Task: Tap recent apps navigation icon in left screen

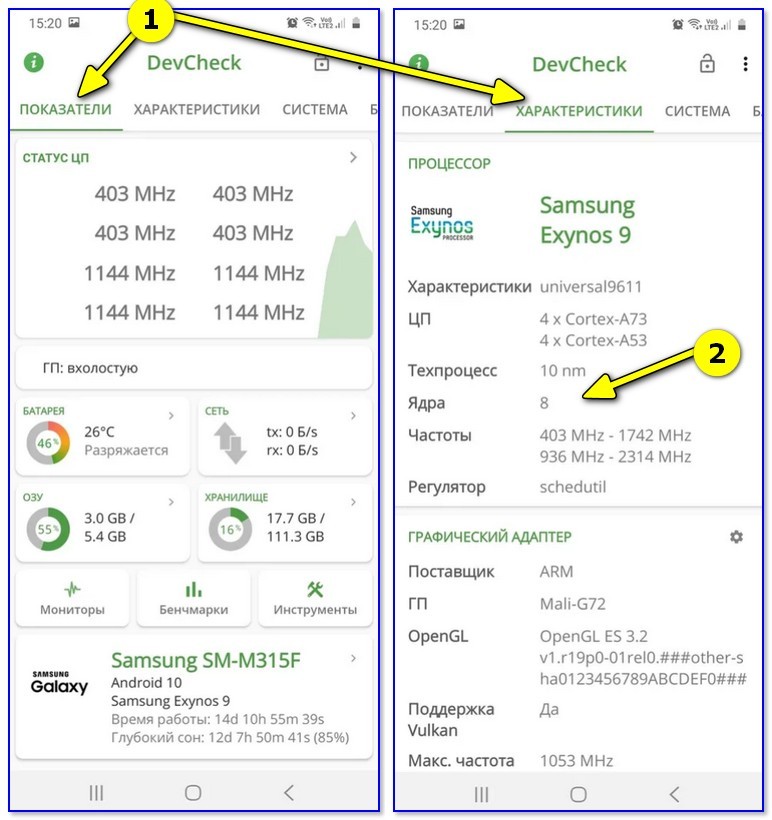Action: [x=96, y=793]
